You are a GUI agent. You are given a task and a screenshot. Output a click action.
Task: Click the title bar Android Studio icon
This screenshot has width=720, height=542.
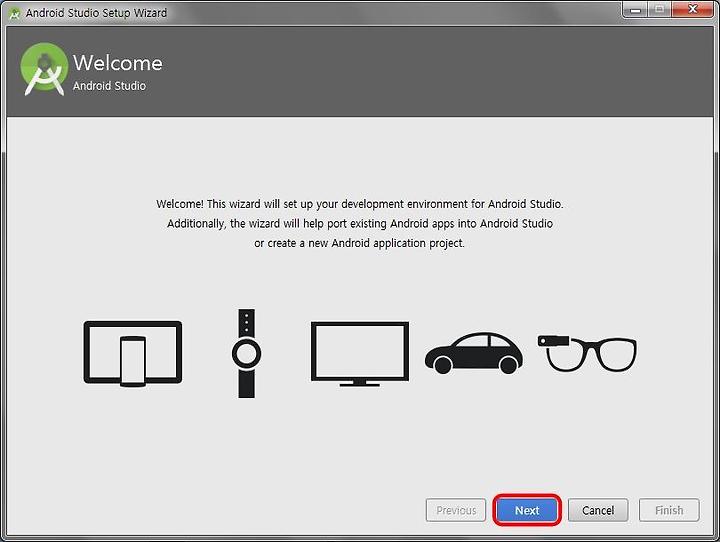[x=15, y=13]
